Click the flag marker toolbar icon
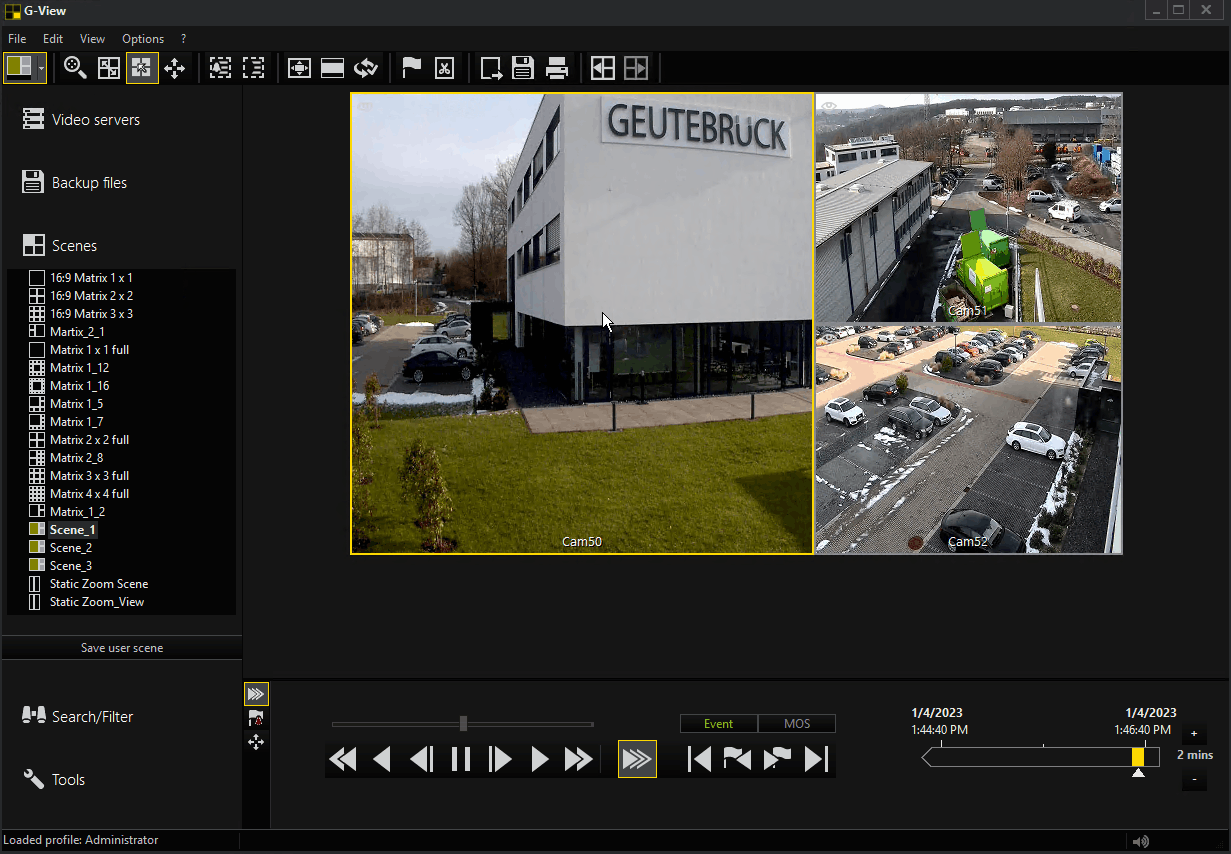Image resolution: width=1231 pixels, height=854 pixels. tap(411, 68)
